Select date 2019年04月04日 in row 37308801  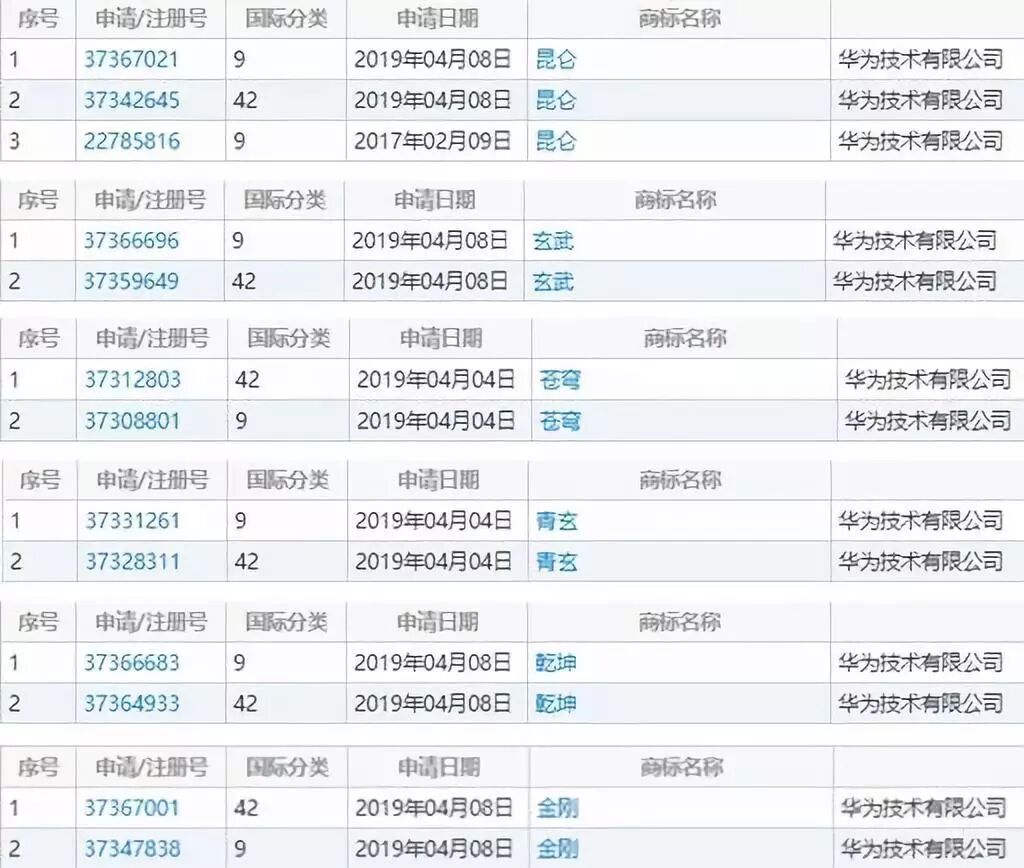click(x=436, y=421)
